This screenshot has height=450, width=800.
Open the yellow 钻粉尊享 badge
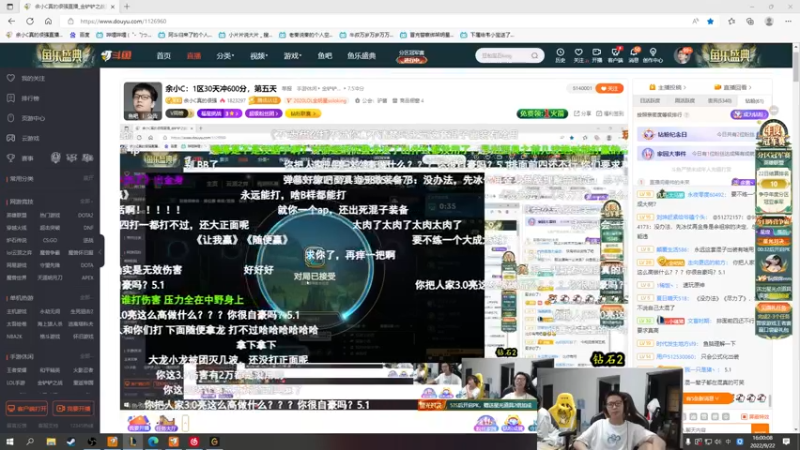pyautogui.click(x=302, y=113)
